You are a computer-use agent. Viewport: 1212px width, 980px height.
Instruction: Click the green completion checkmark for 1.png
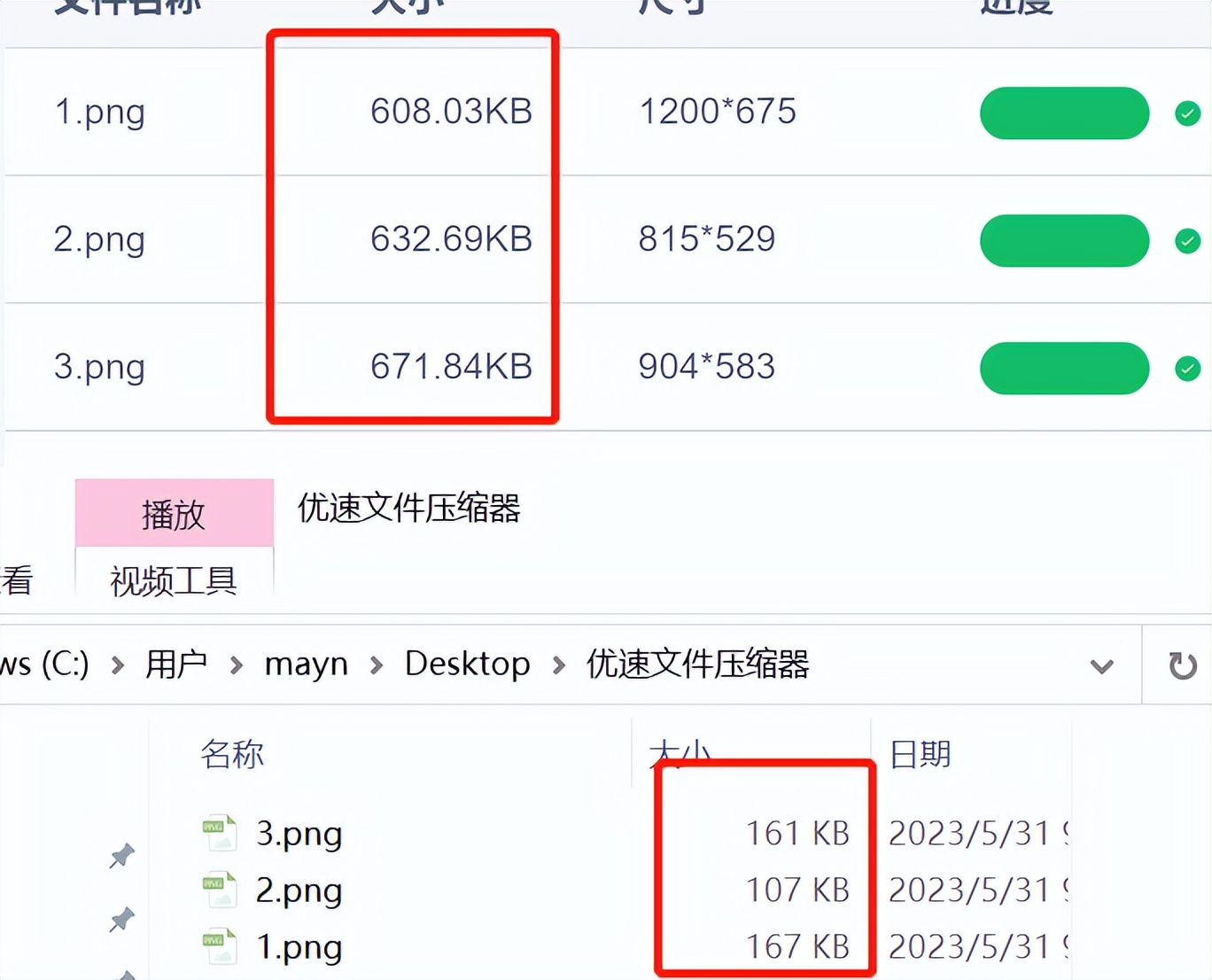[1187, 113]
